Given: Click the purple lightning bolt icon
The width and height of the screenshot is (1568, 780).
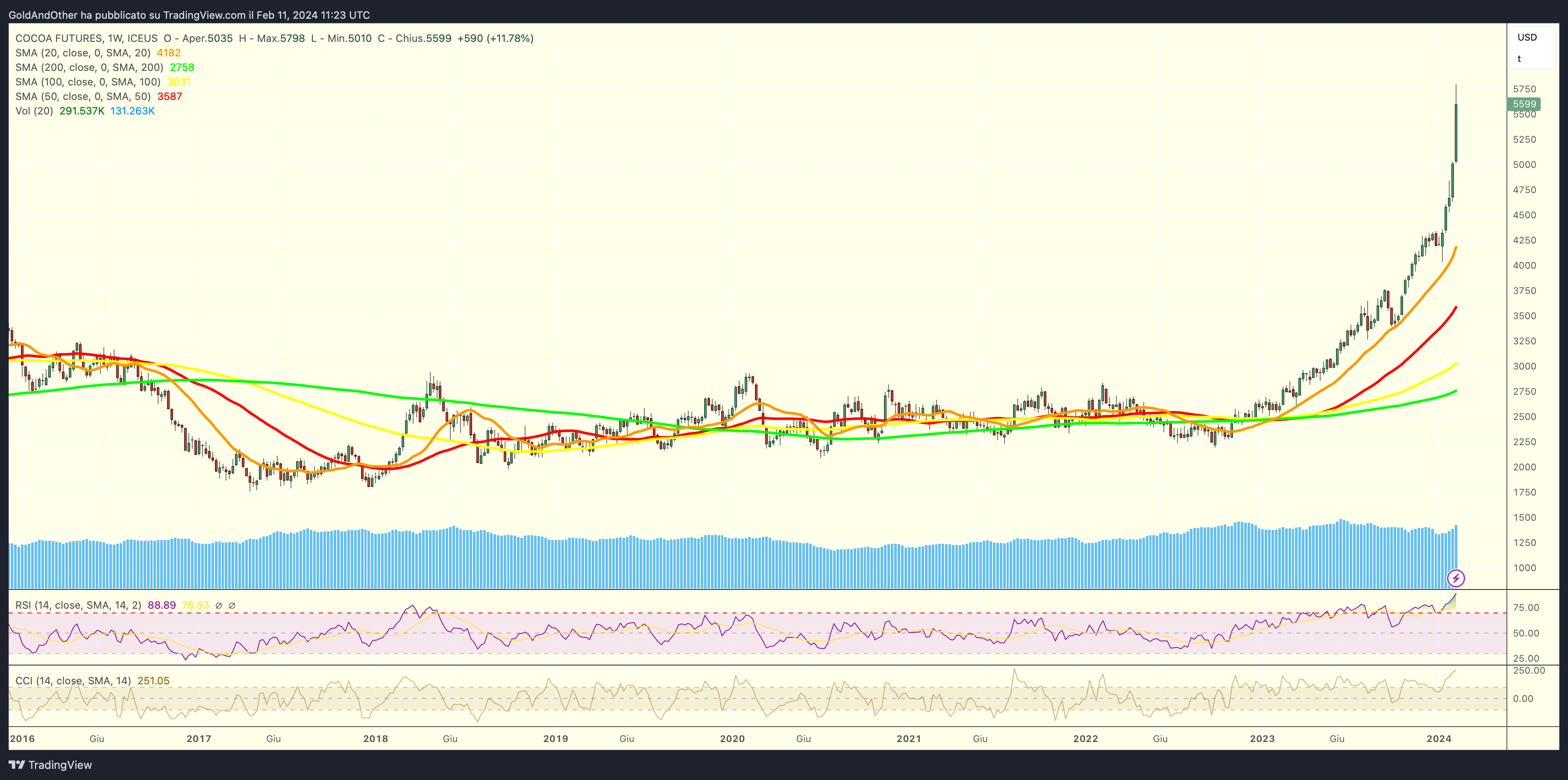Looking at the screenshot, I should point(1455,578).
